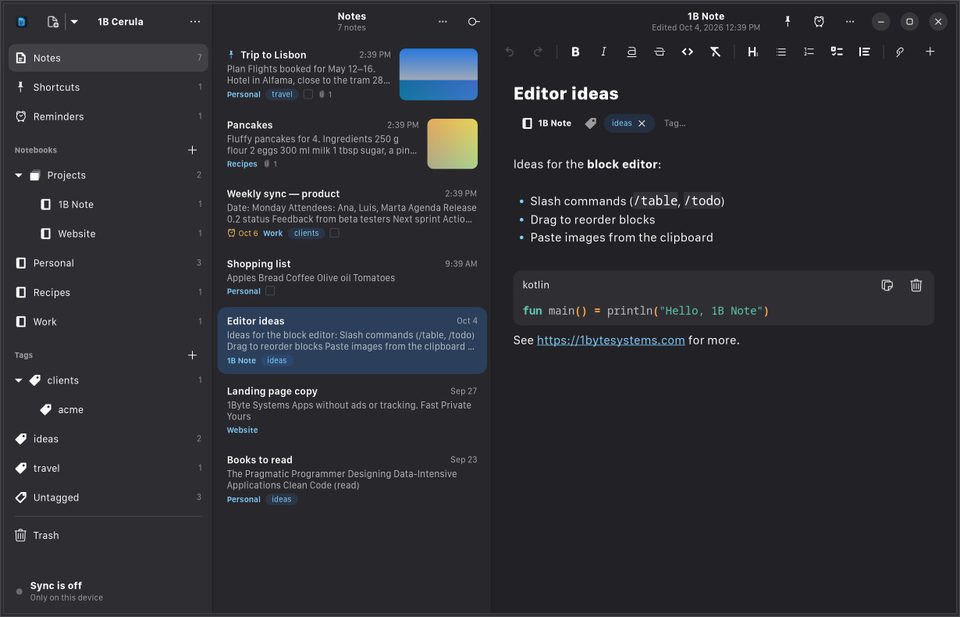The width and height of the screenshot is (960, 617).
Task: Filter by the ideas tag in sidebar
Action: [x=108, y=439]
